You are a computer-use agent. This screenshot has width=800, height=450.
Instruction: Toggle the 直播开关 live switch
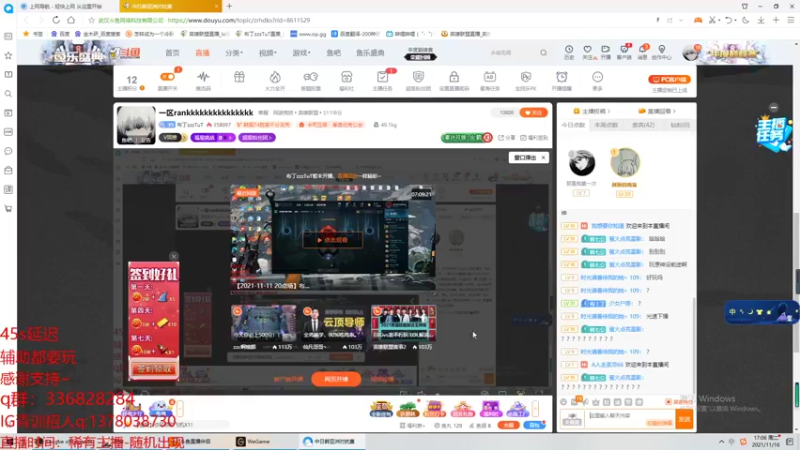pos(167,77)
